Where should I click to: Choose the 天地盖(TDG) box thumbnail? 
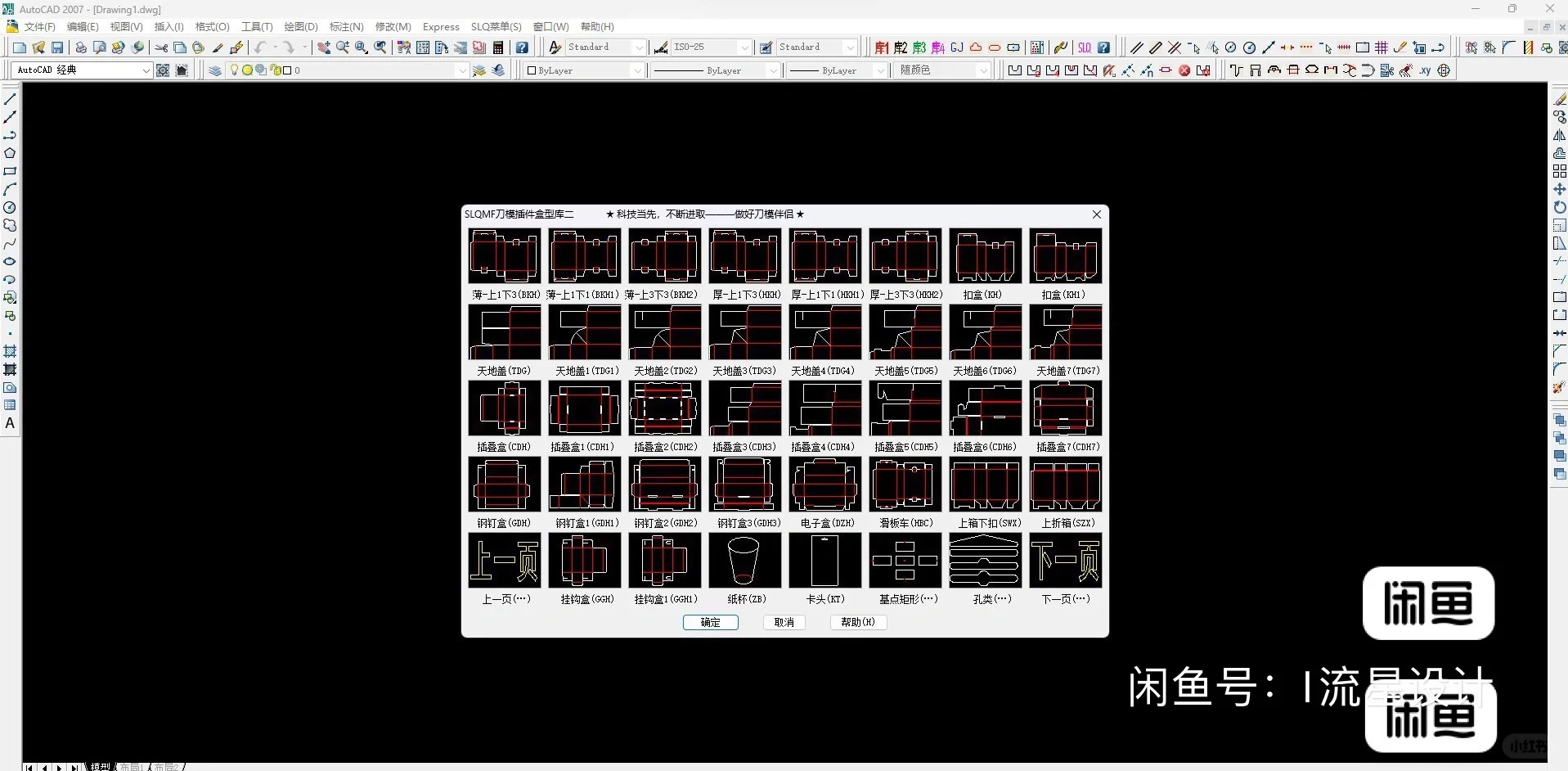[505, 332]
